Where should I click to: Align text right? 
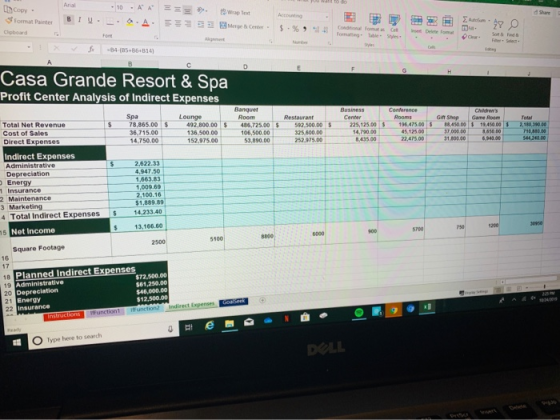[187, 24]
